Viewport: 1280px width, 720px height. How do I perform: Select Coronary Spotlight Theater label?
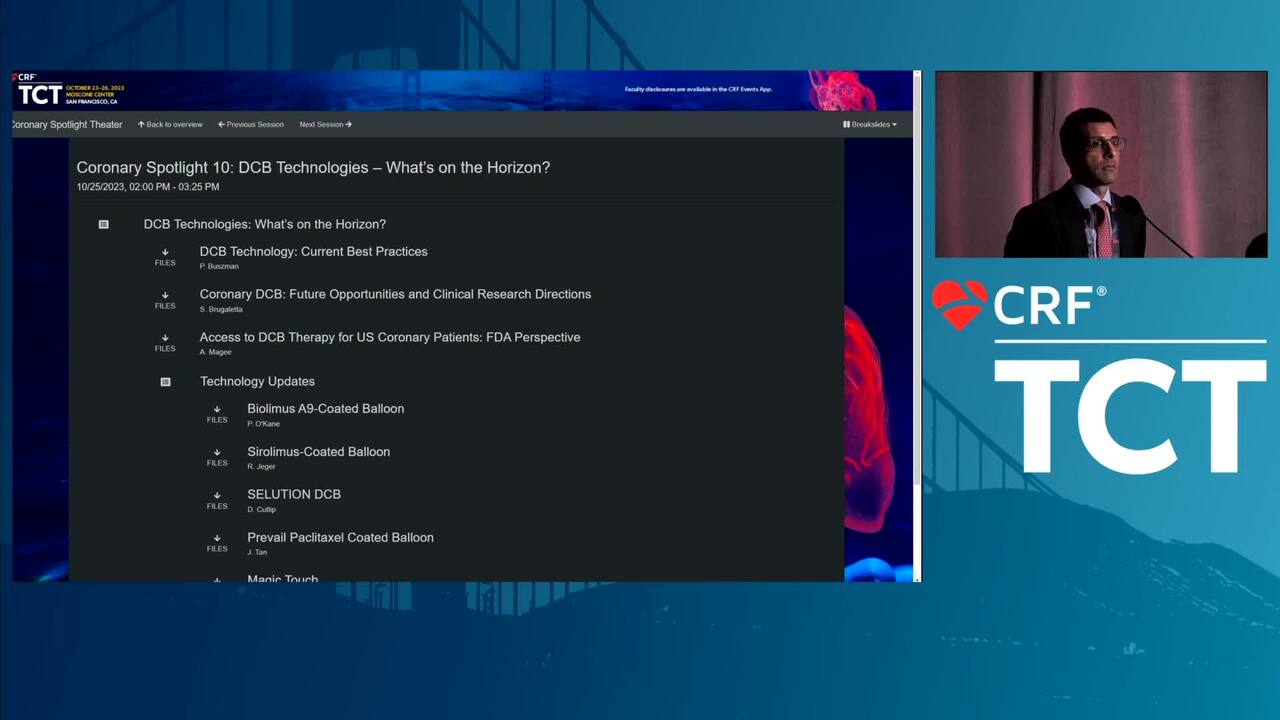pos(67,125)
